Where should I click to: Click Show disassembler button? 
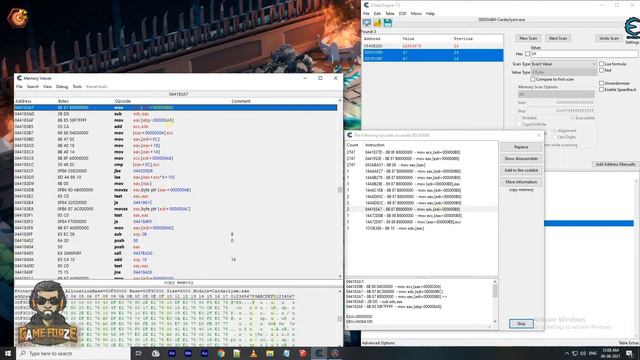[521, 158]
